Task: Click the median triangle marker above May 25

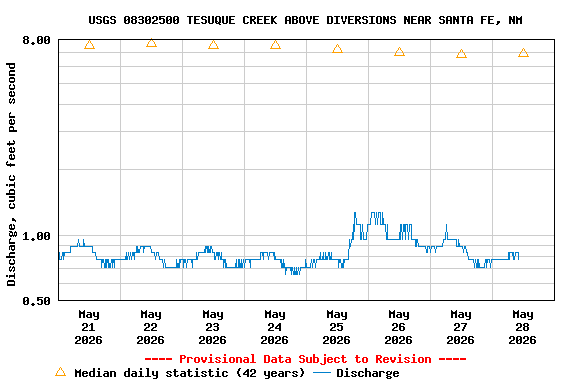Action: click(337, 49)
